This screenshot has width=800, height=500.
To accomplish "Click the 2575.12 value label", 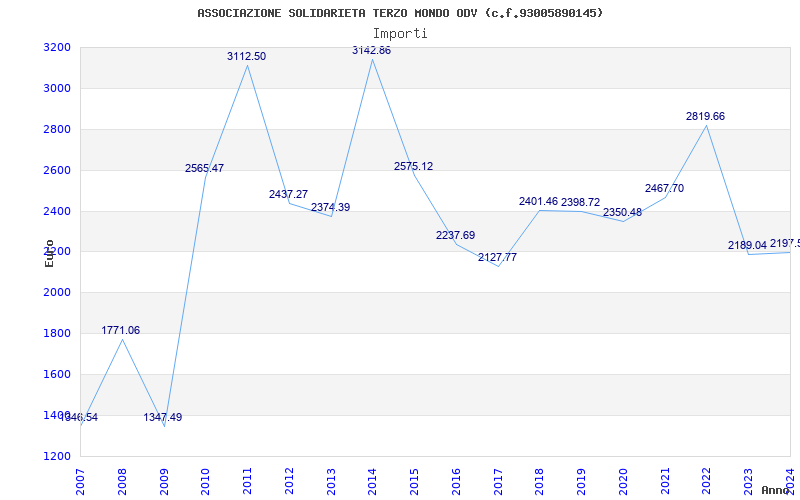I will (413, 166).
